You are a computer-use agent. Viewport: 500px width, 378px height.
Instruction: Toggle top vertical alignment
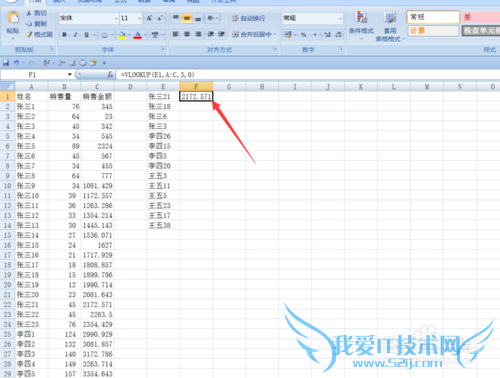tap(176, 18)
